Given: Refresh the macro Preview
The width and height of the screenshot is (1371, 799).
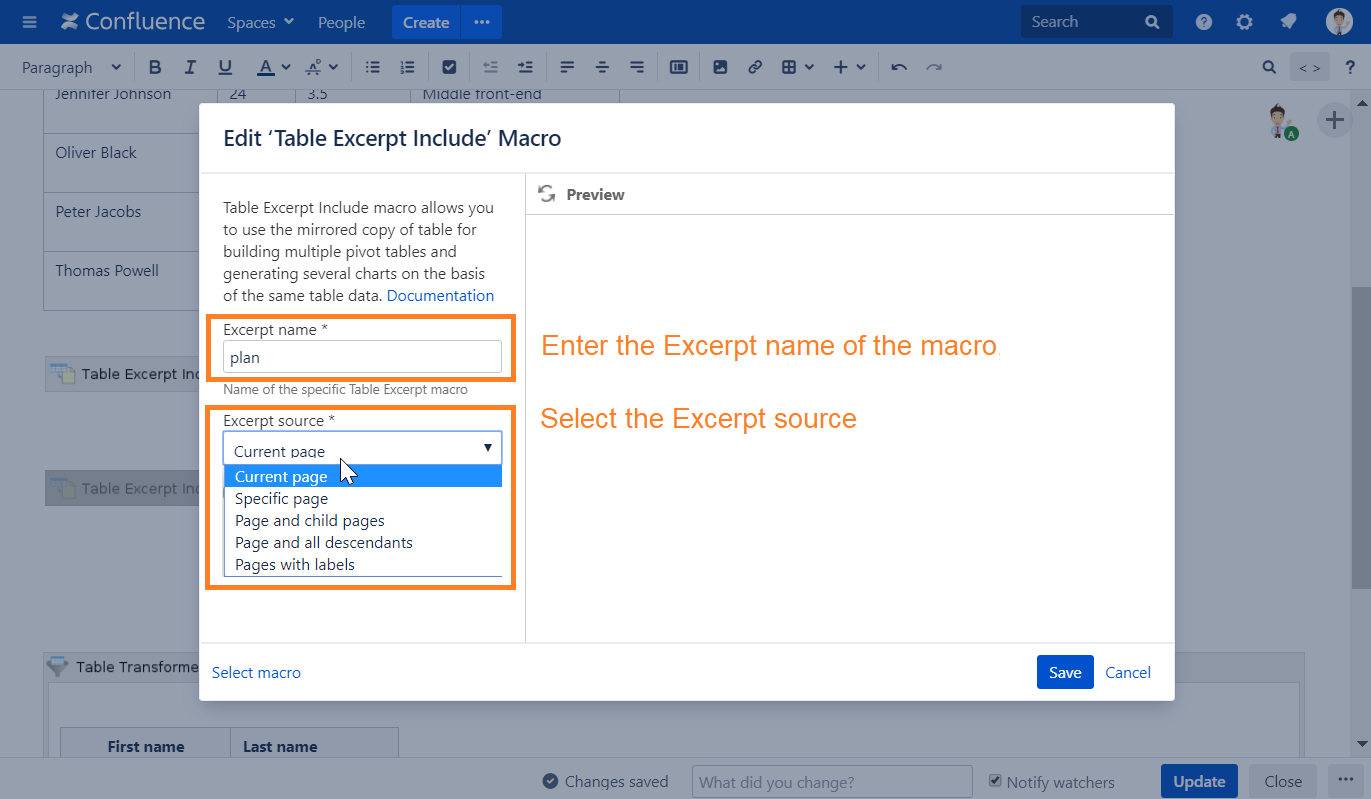Looking at the screenshot, I should (x=547, y=194).
